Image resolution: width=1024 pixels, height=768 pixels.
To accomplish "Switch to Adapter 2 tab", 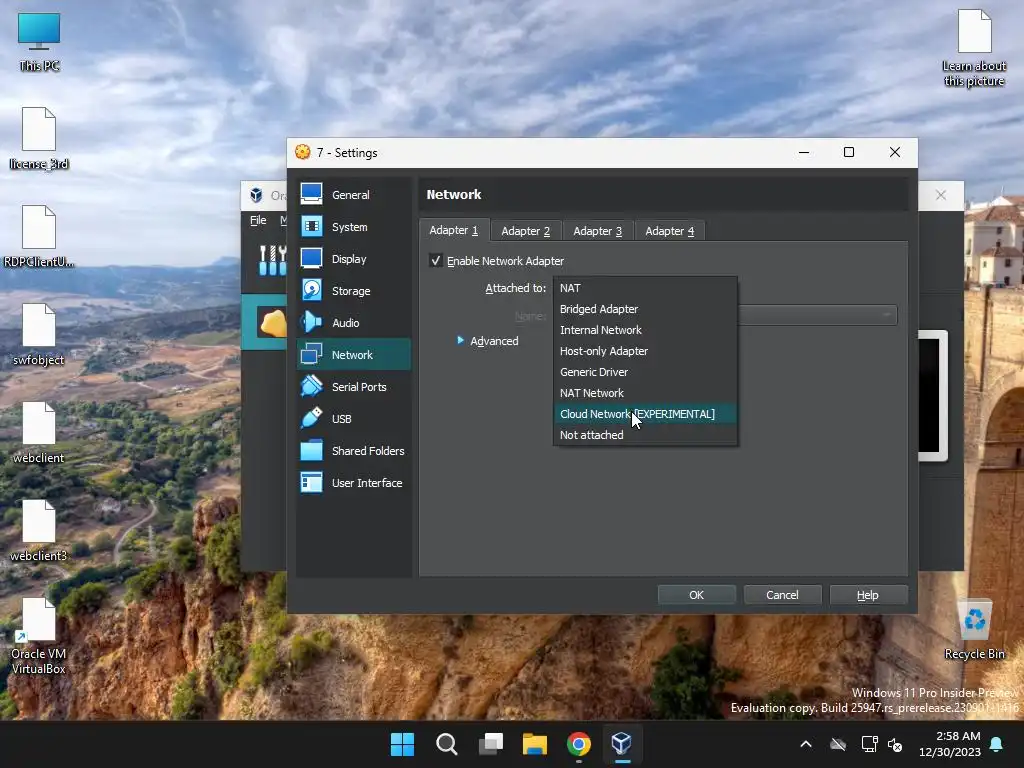I will (x=526, y=231).
